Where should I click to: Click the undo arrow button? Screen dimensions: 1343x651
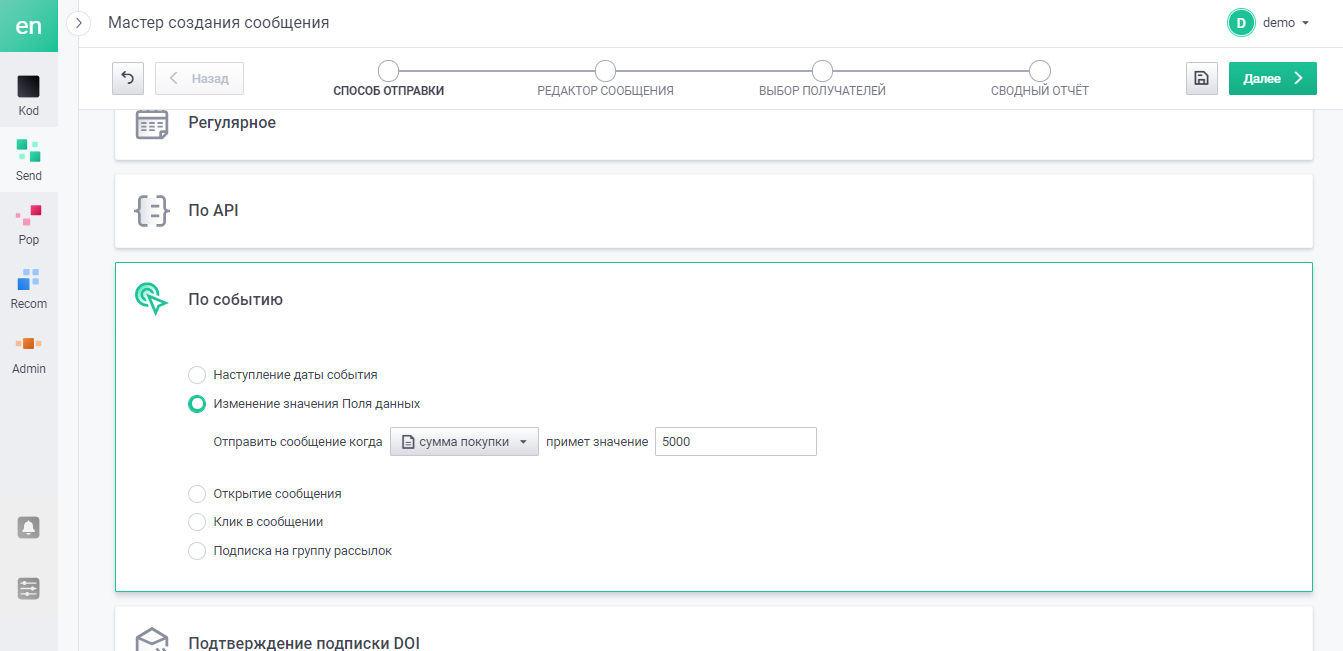point(128,78)
